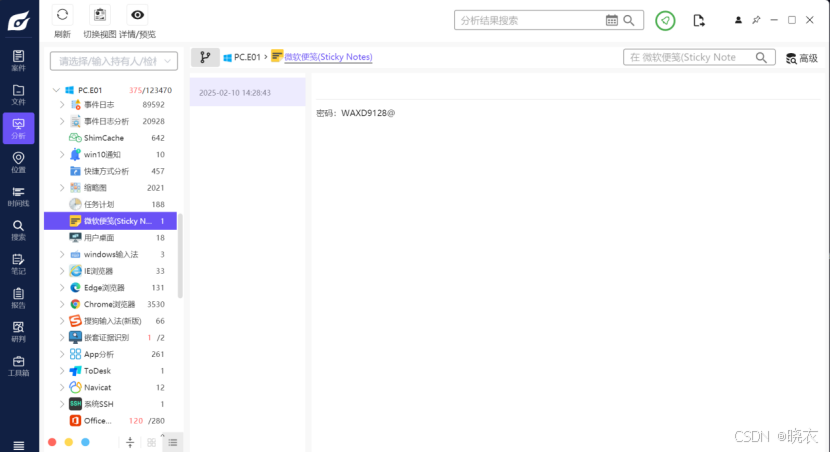The width and height of the screenshot is (830, 452).
Task: Click the export document icon
Action: [x=699, y=21]
